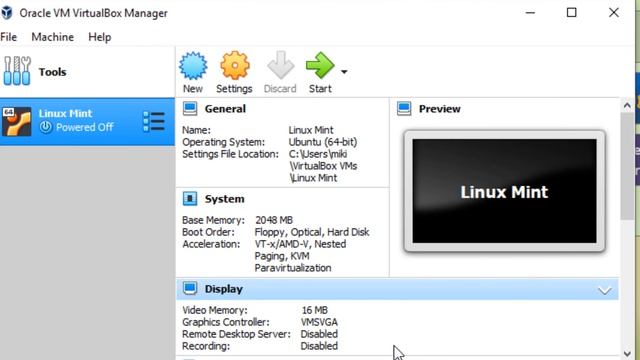
Task: Open the Settings gear icon
Action: pos(235,65)
